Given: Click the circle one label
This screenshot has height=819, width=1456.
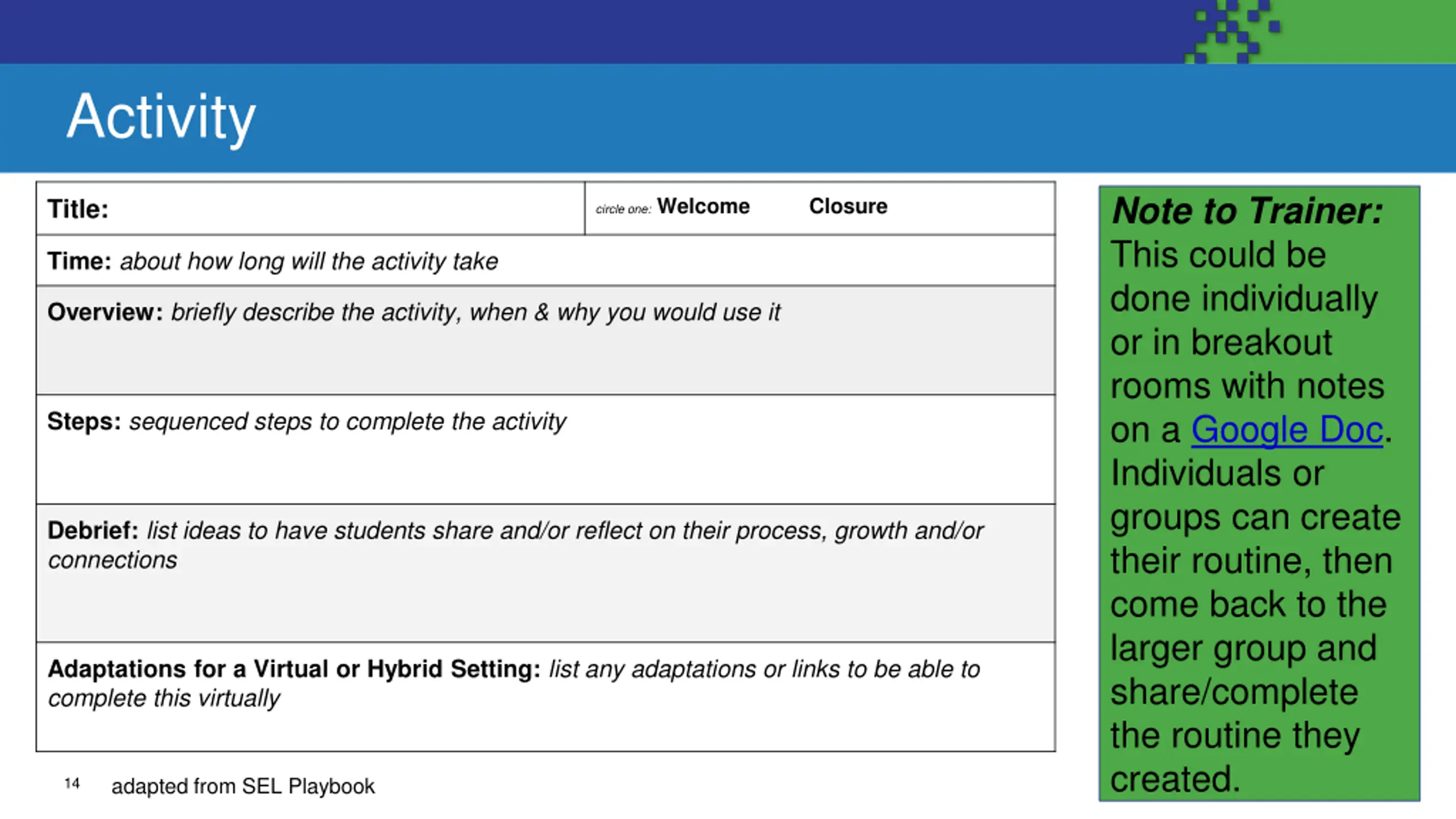Looking at the screenshot, I should tap(623, 209).
